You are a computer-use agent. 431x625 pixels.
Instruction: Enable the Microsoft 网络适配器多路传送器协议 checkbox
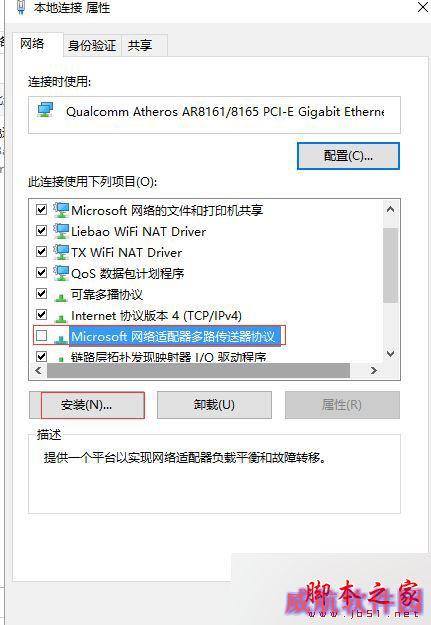tap(41, 336)
